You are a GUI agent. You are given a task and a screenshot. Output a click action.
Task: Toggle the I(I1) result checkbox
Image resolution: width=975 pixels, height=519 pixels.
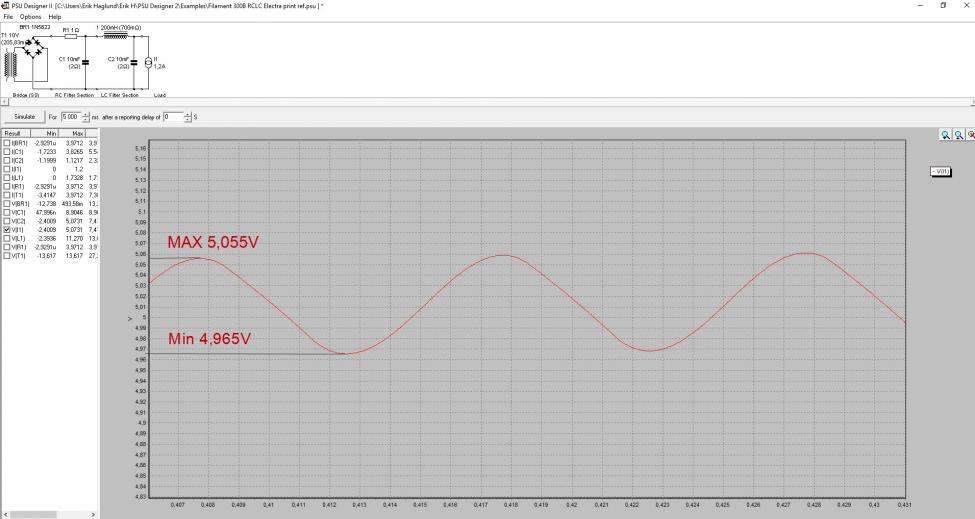click(x=7, y=169)
